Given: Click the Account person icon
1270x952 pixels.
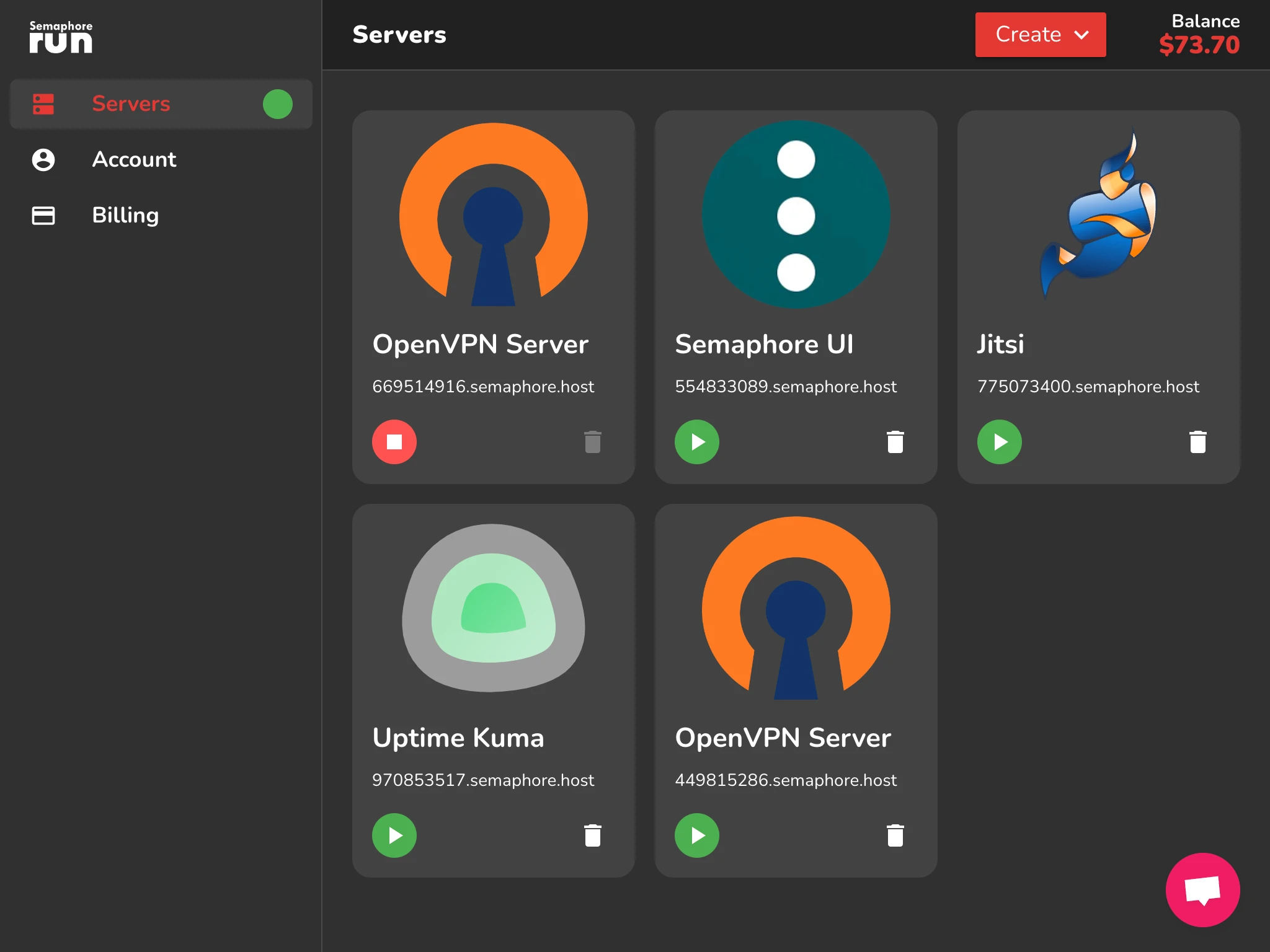Looking at the screenshot, I should 43,160.
